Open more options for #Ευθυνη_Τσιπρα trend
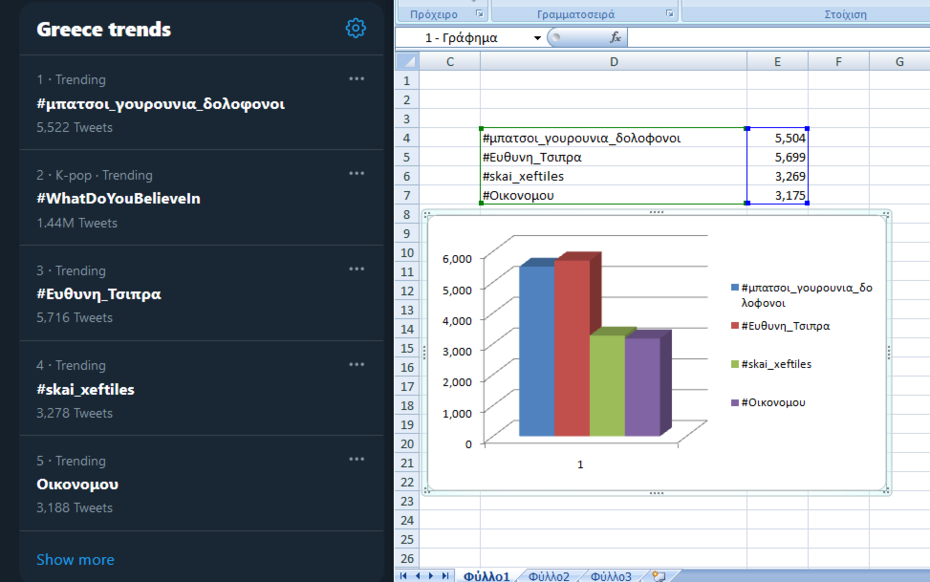Image resolution: width=930 pixels, height=582 pixels. point(356,269)
